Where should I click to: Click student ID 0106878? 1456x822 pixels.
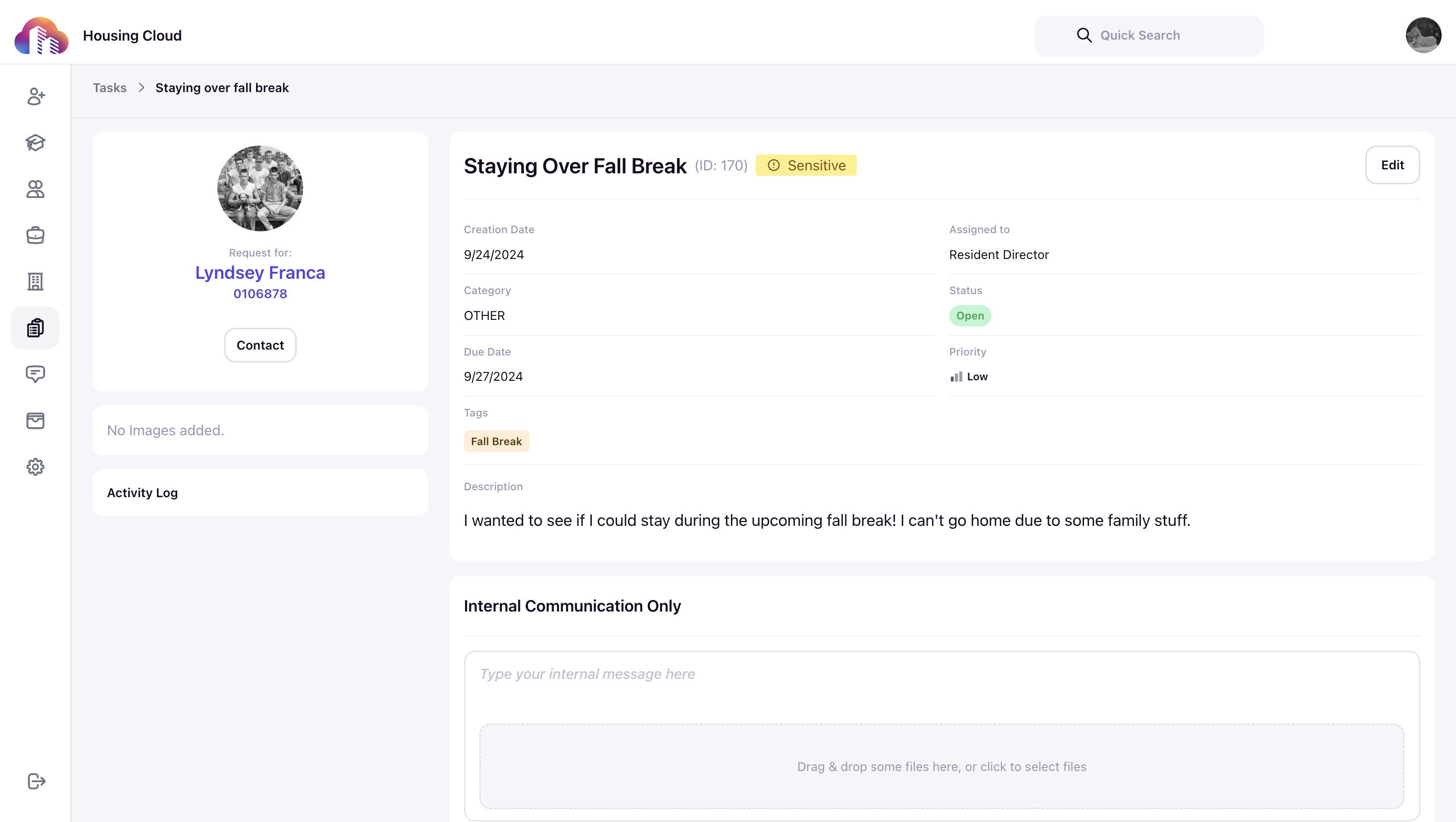click(260, 294)
